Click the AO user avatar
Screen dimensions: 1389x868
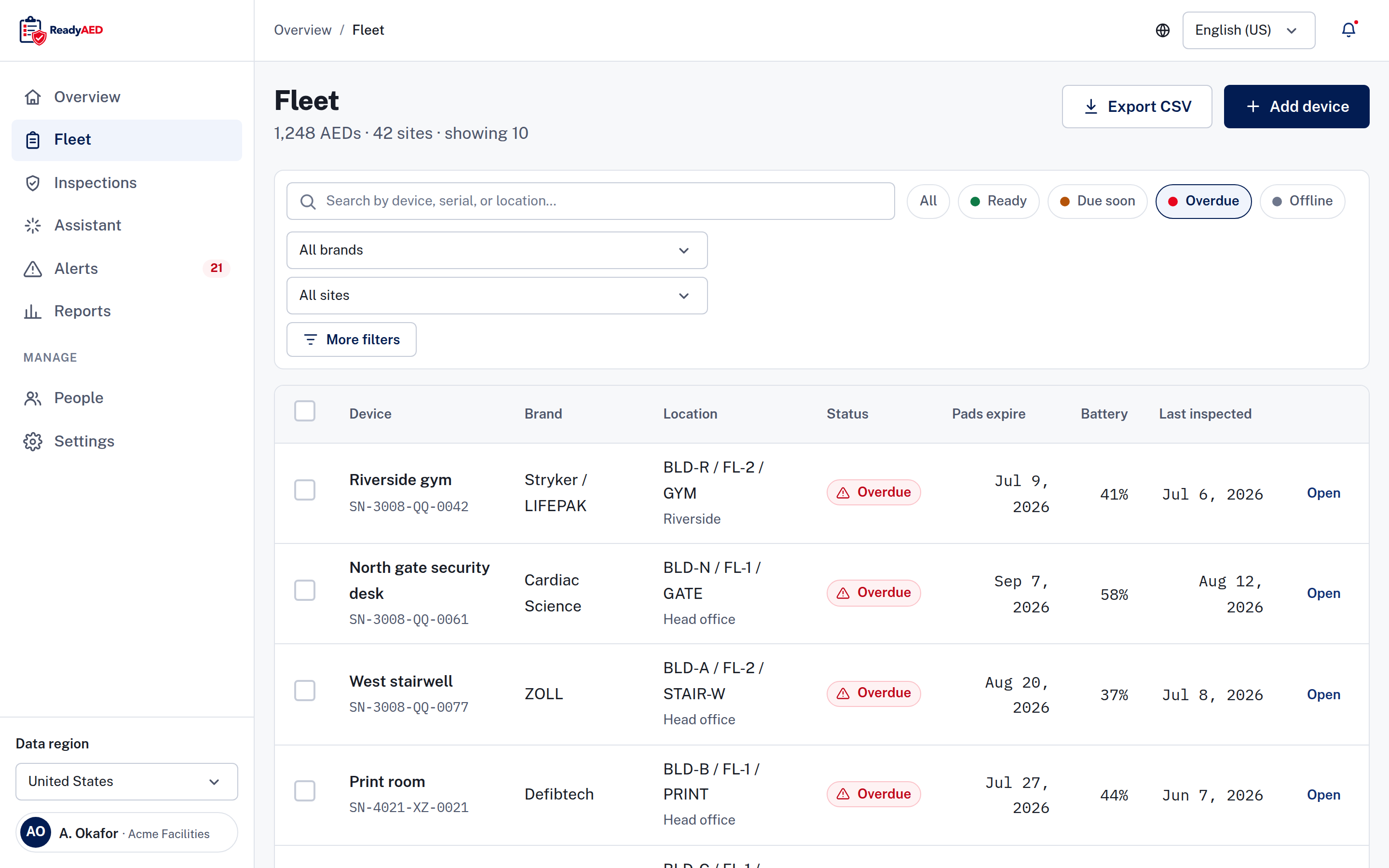[x=36, y=832]
